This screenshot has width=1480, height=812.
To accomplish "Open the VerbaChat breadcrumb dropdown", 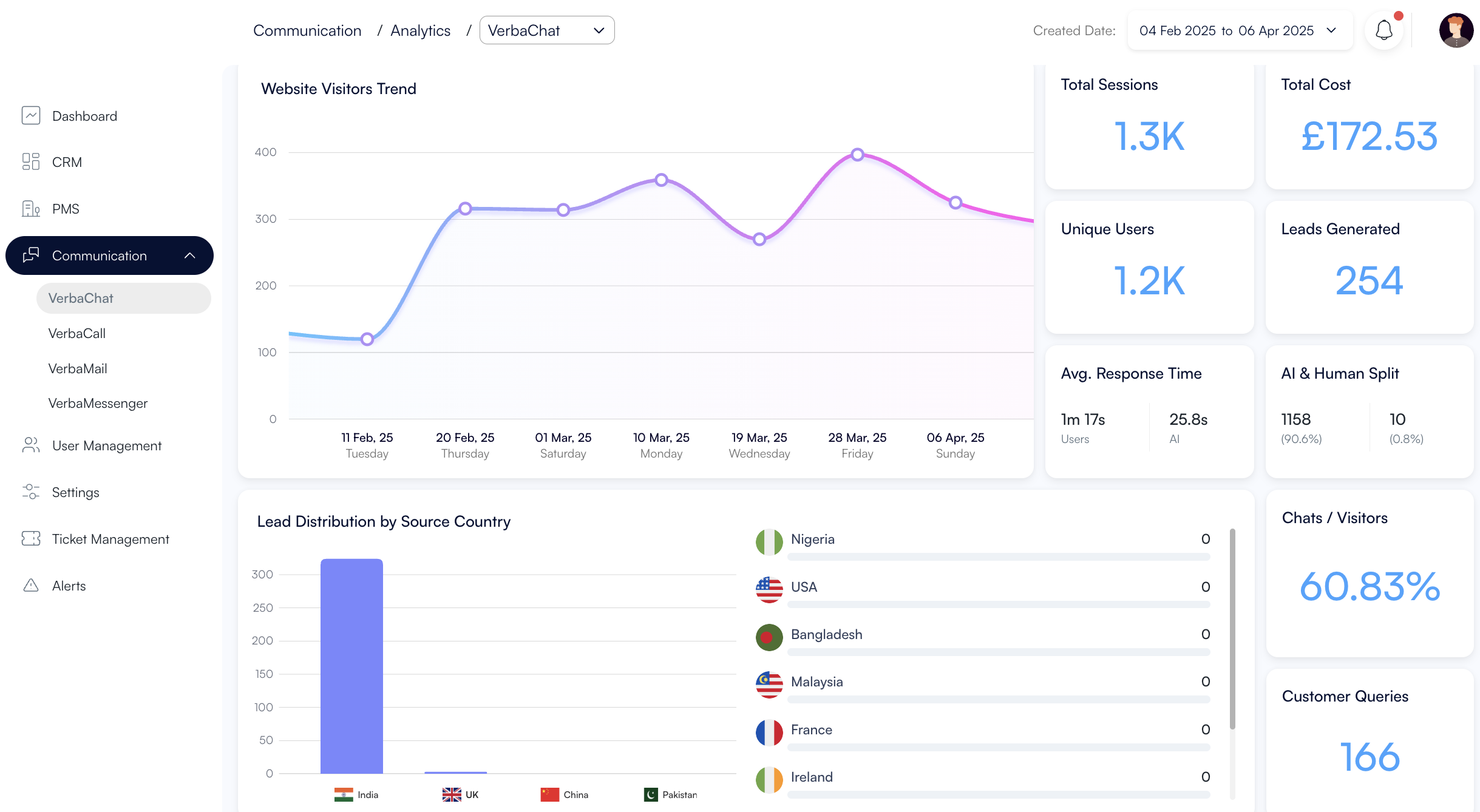I will pyautogui.click(x=546, y=30).
